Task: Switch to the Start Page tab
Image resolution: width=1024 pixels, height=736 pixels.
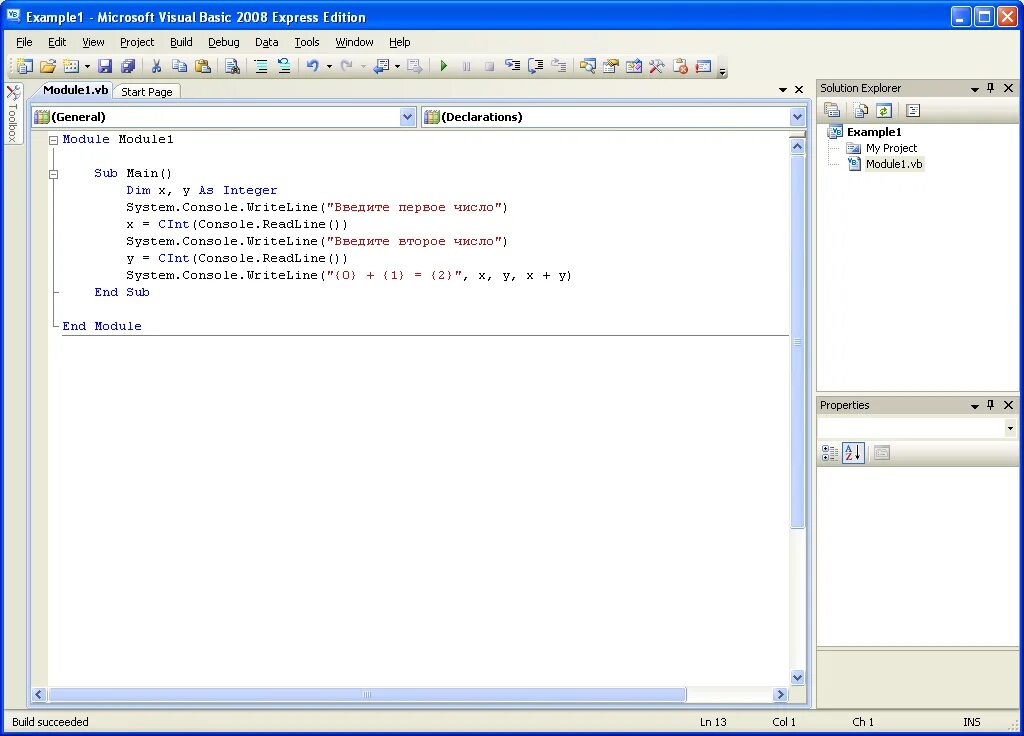Action: (x=147, y=92)
